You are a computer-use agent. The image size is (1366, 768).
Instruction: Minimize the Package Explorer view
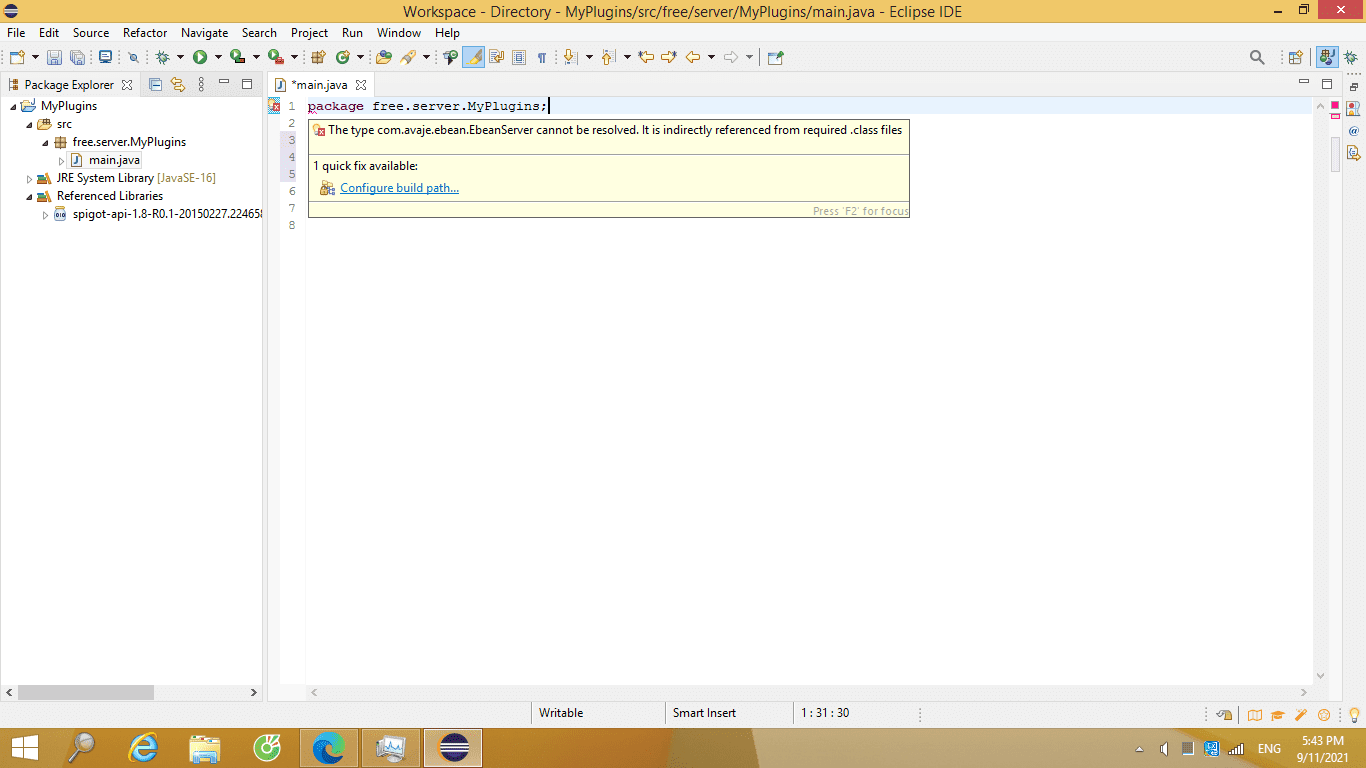tap(224, 84)
